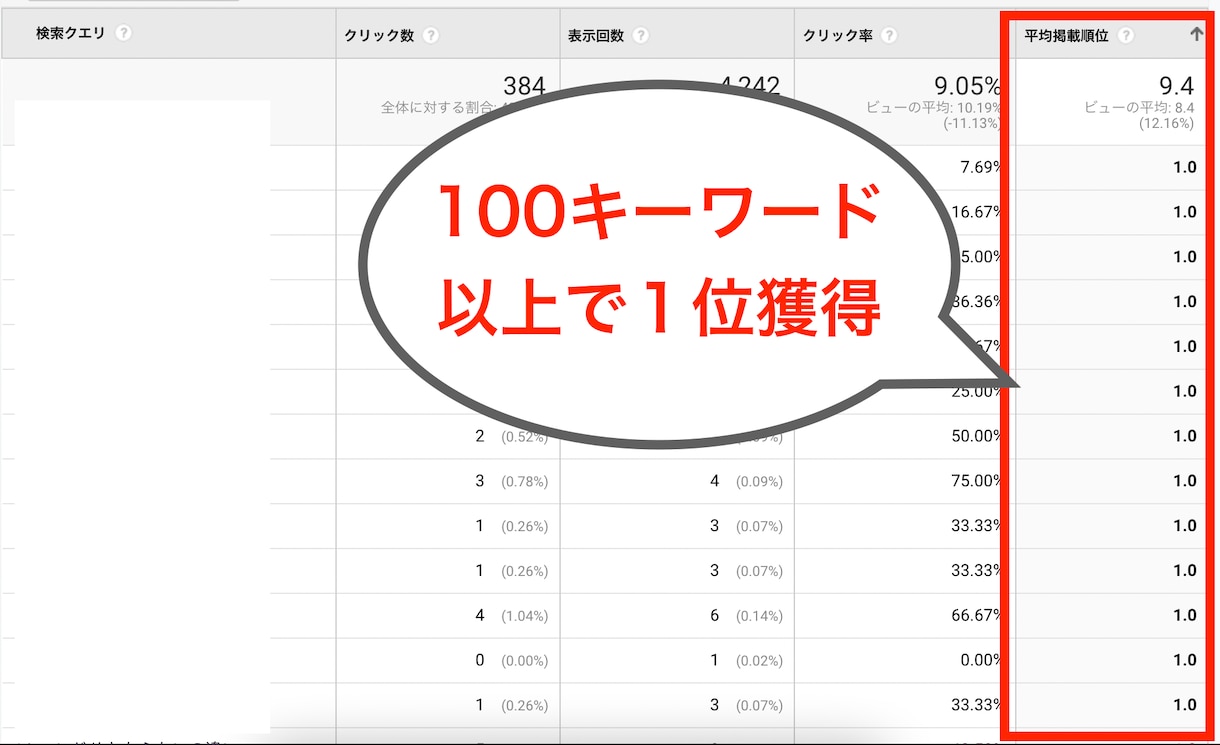Click the 平均掲載順位 column header label
1220x745 pixels.
pyautogui.click(x=1067, y=35)
